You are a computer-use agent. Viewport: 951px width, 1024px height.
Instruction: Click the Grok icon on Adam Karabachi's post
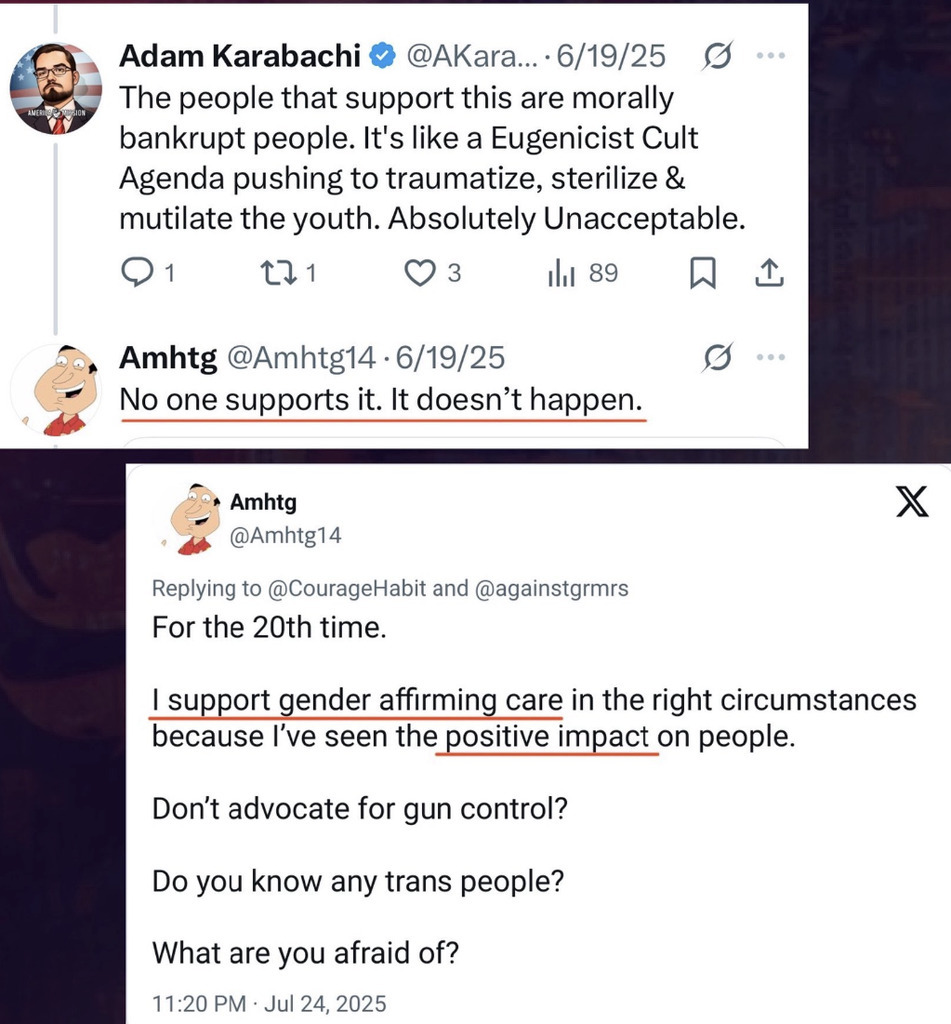coord(717,58)
